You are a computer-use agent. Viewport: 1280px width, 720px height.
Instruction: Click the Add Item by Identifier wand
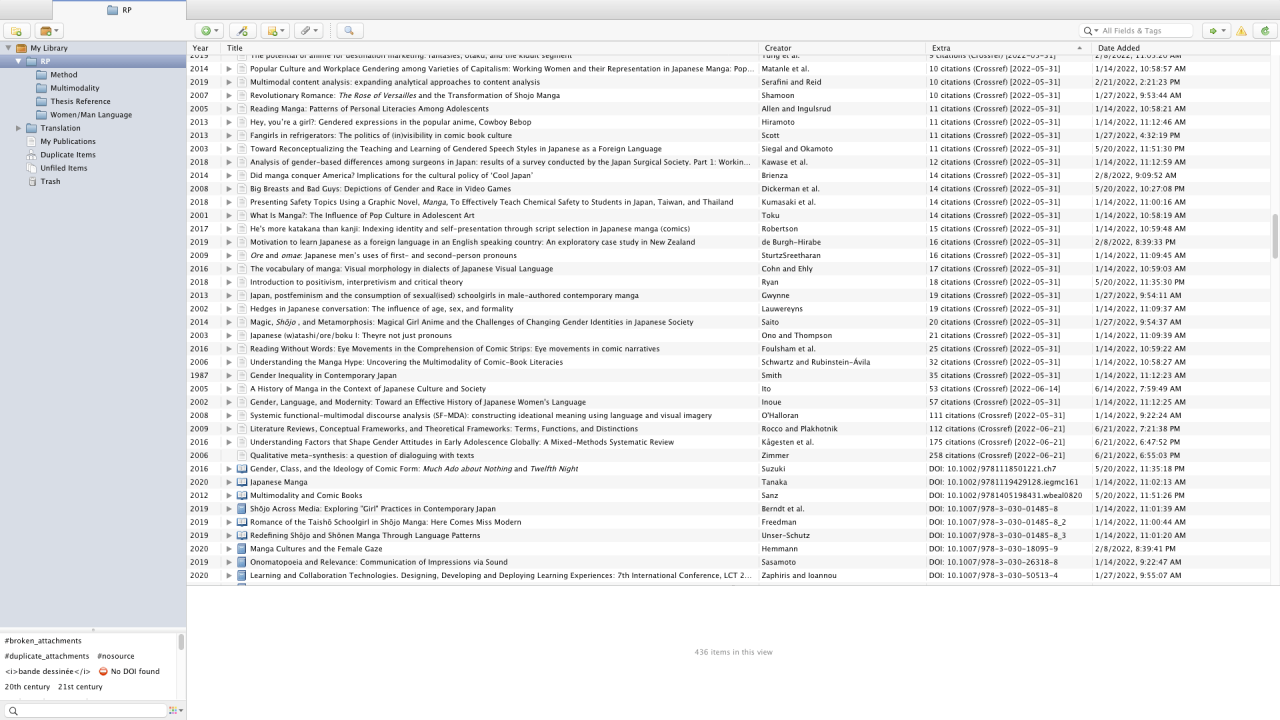tap(241, 31)
